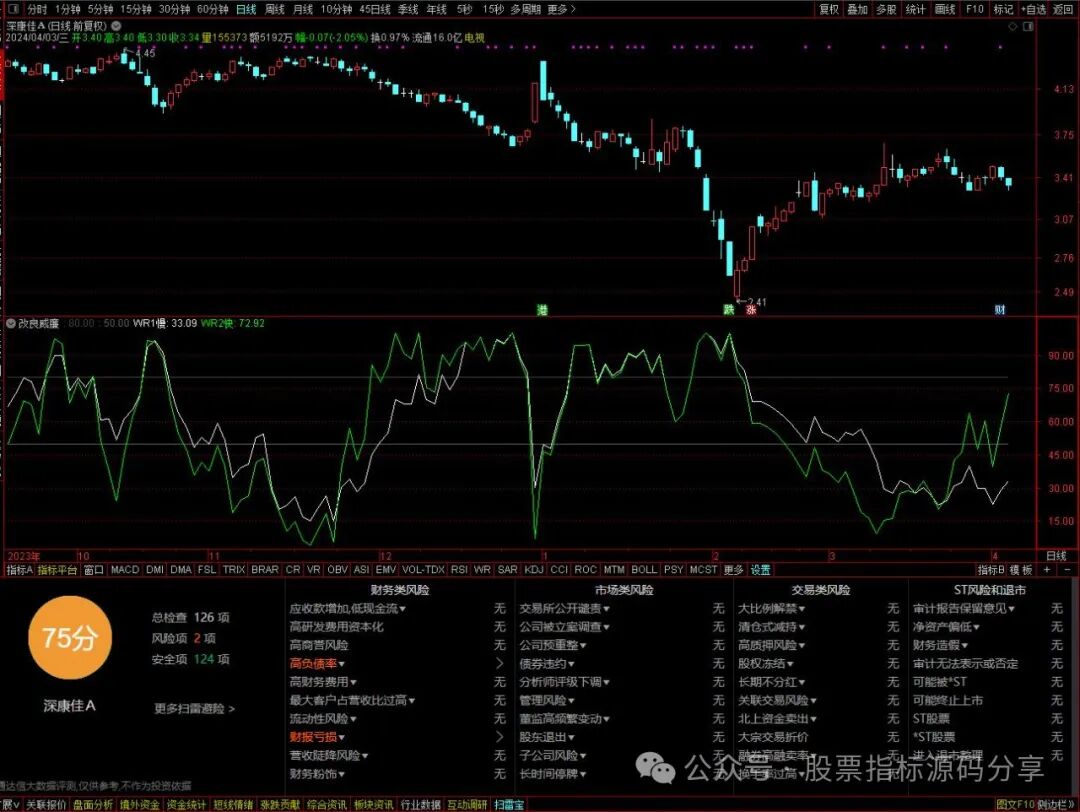Open the 关联报价 tab
Viewport: 1080px width, 812px height.
click(46, 804)
